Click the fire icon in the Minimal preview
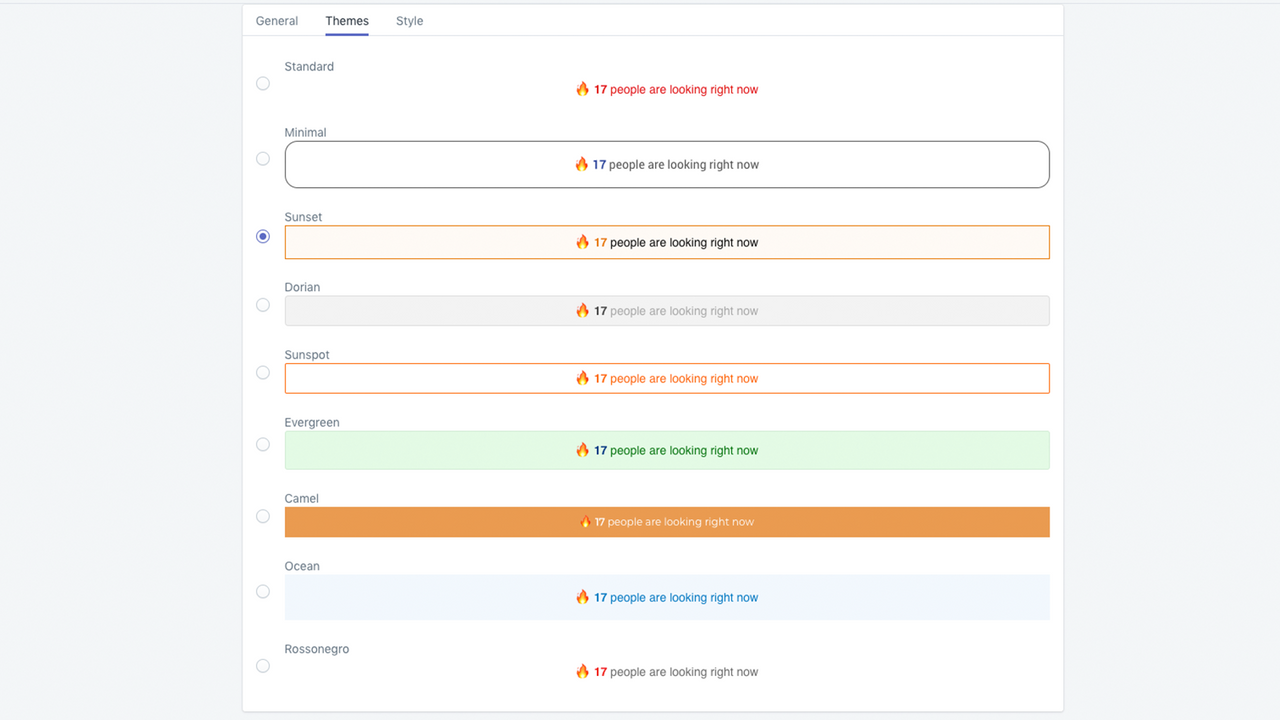Viewport: 1280px width, 720px height. click(582, 164)
